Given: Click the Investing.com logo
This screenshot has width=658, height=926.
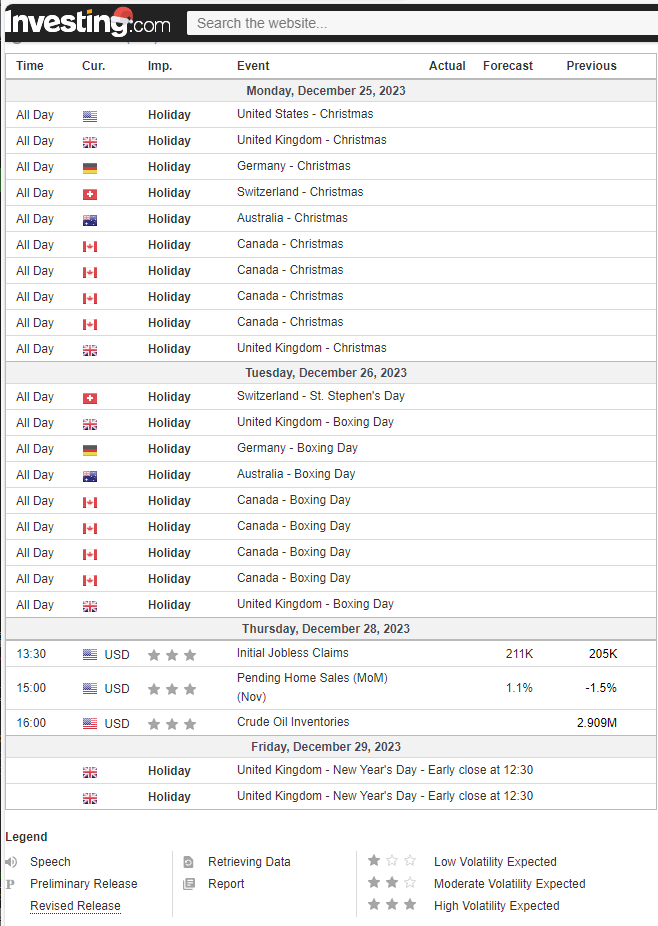Looking at the screenshot, I should pyautogui.click(x=87, y=22).
